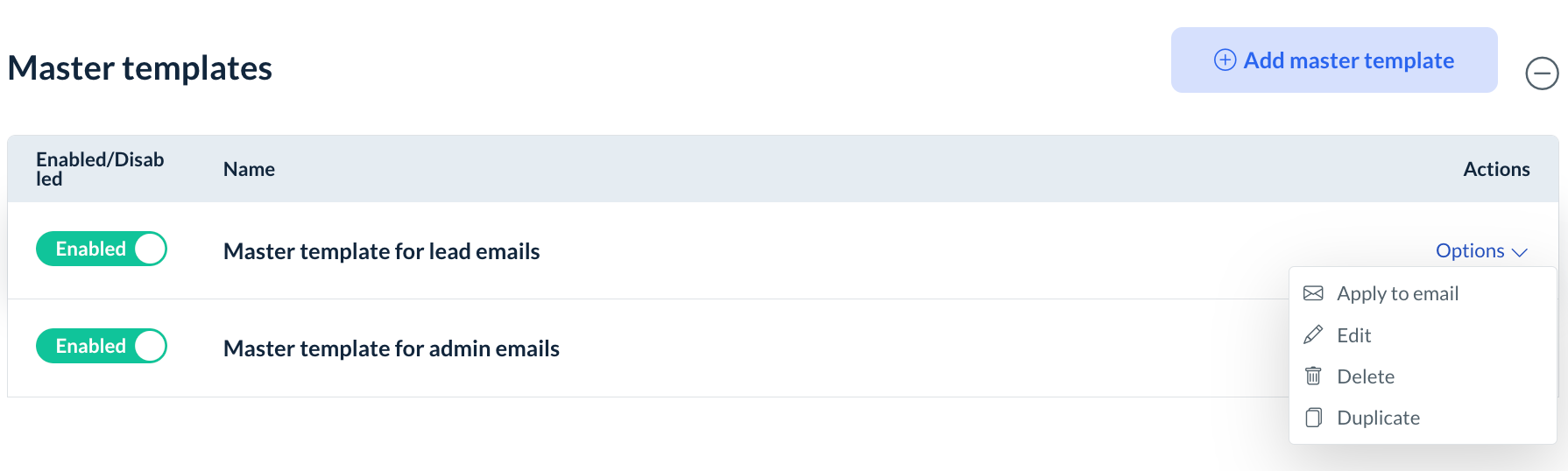1568x471 pixels.
Task: Choose the Duplicate menu entry
Action: point(1378,418)
